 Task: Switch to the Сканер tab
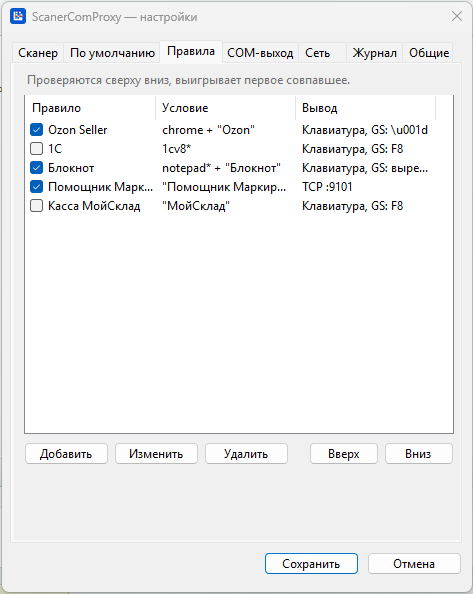pos(38,53)
